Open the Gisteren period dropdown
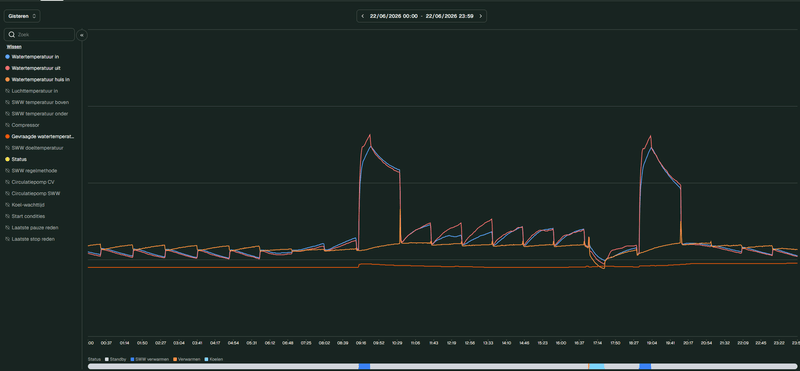The height and width of the screenshot is (371, 800). click(22, 16)
